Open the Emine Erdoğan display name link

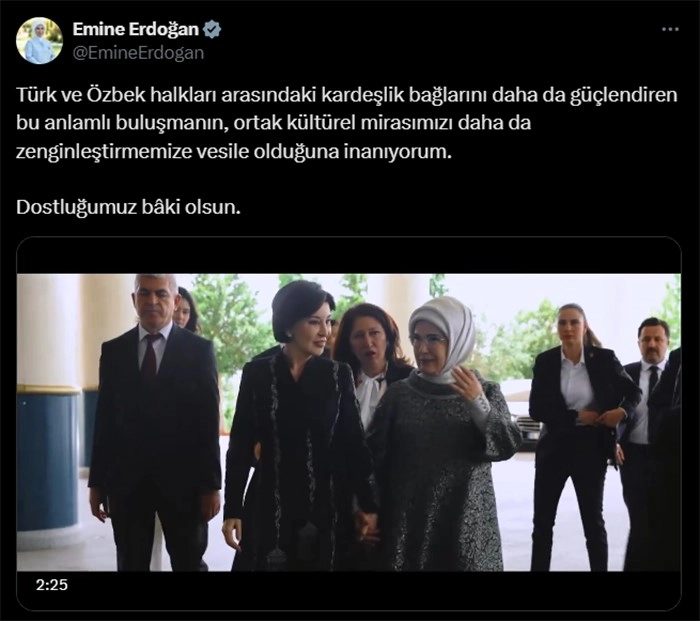tap(136, 29)
